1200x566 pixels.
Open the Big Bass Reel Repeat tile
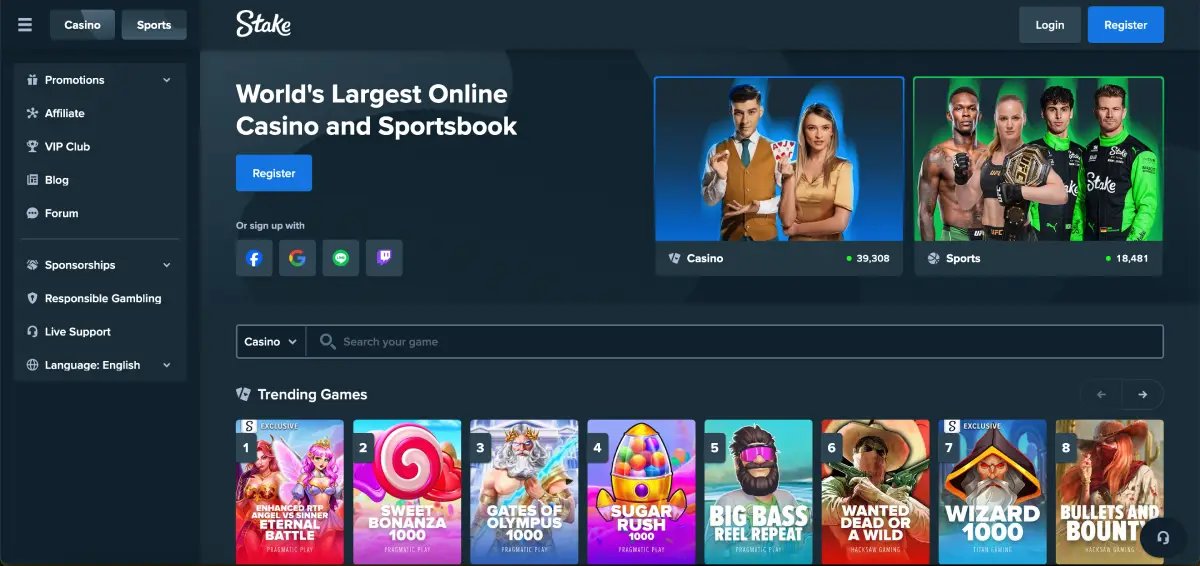pos(758,492)
